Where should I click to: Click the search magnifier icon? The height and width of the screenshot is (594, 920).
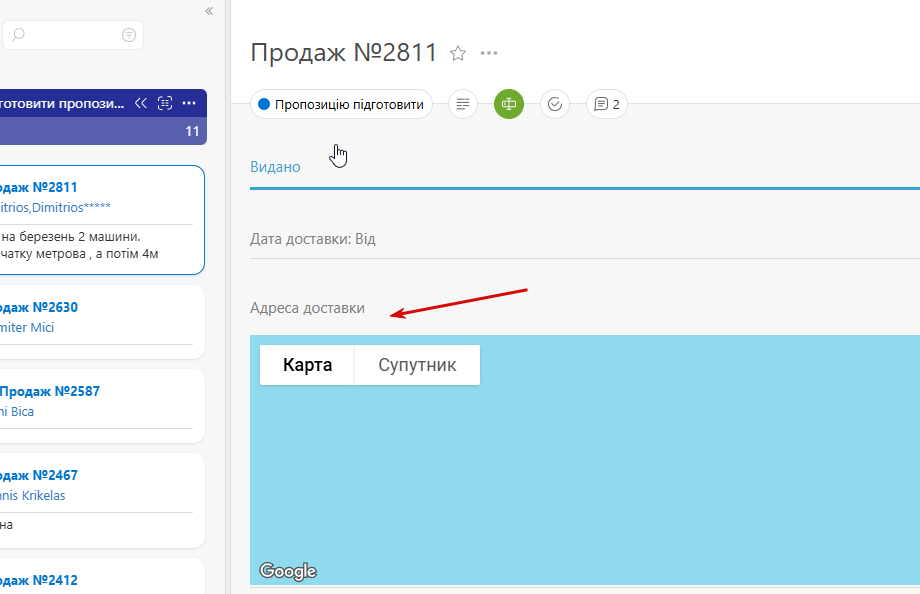[18, 35]
